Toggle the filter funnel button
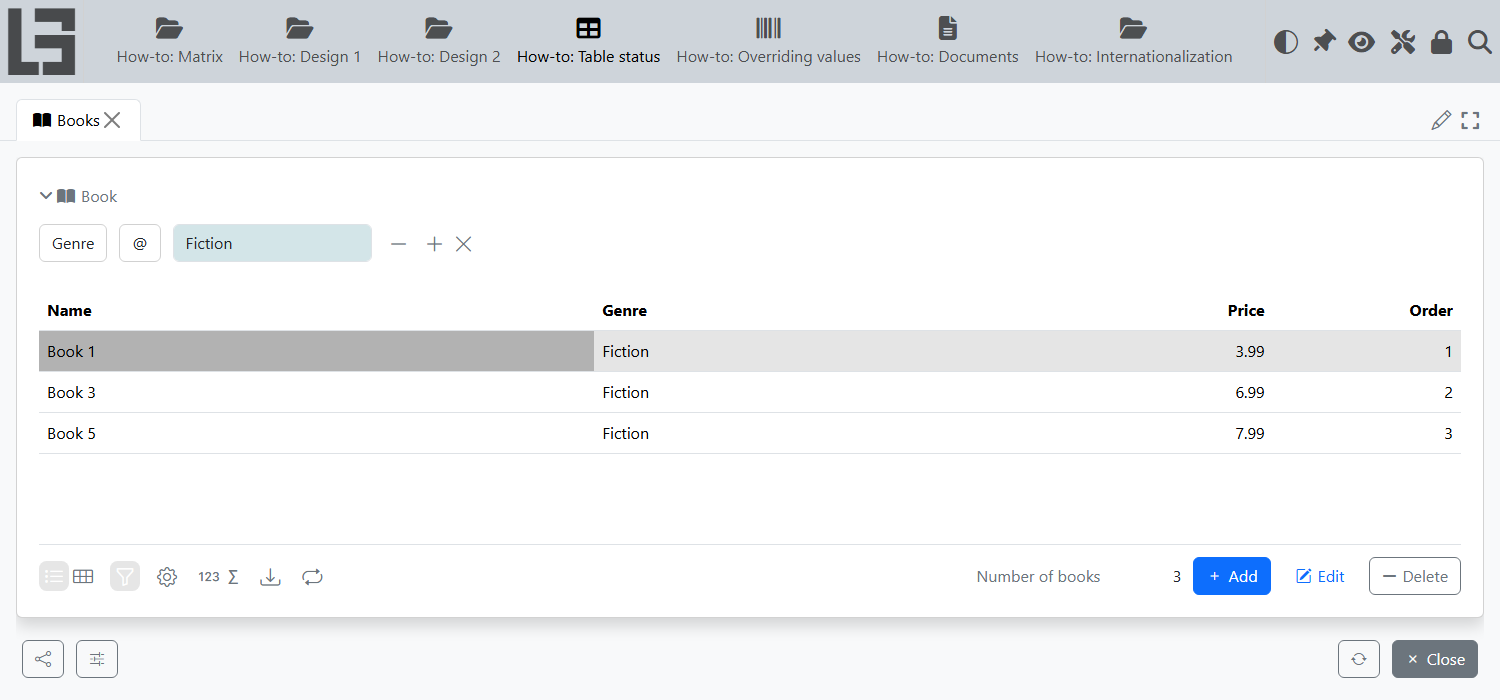This screenshot has width=1500, height=700. tap(125, 576)
